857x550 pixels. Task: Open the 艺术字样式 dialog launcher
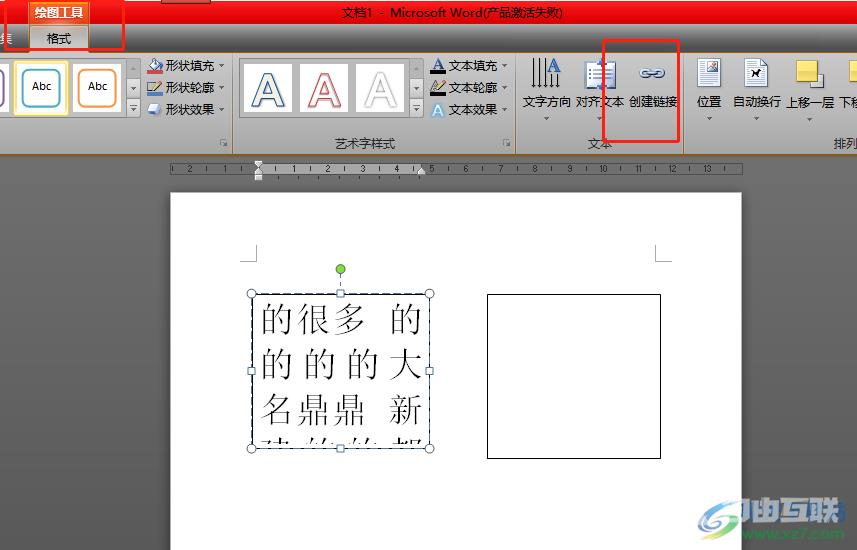[507, 143]
